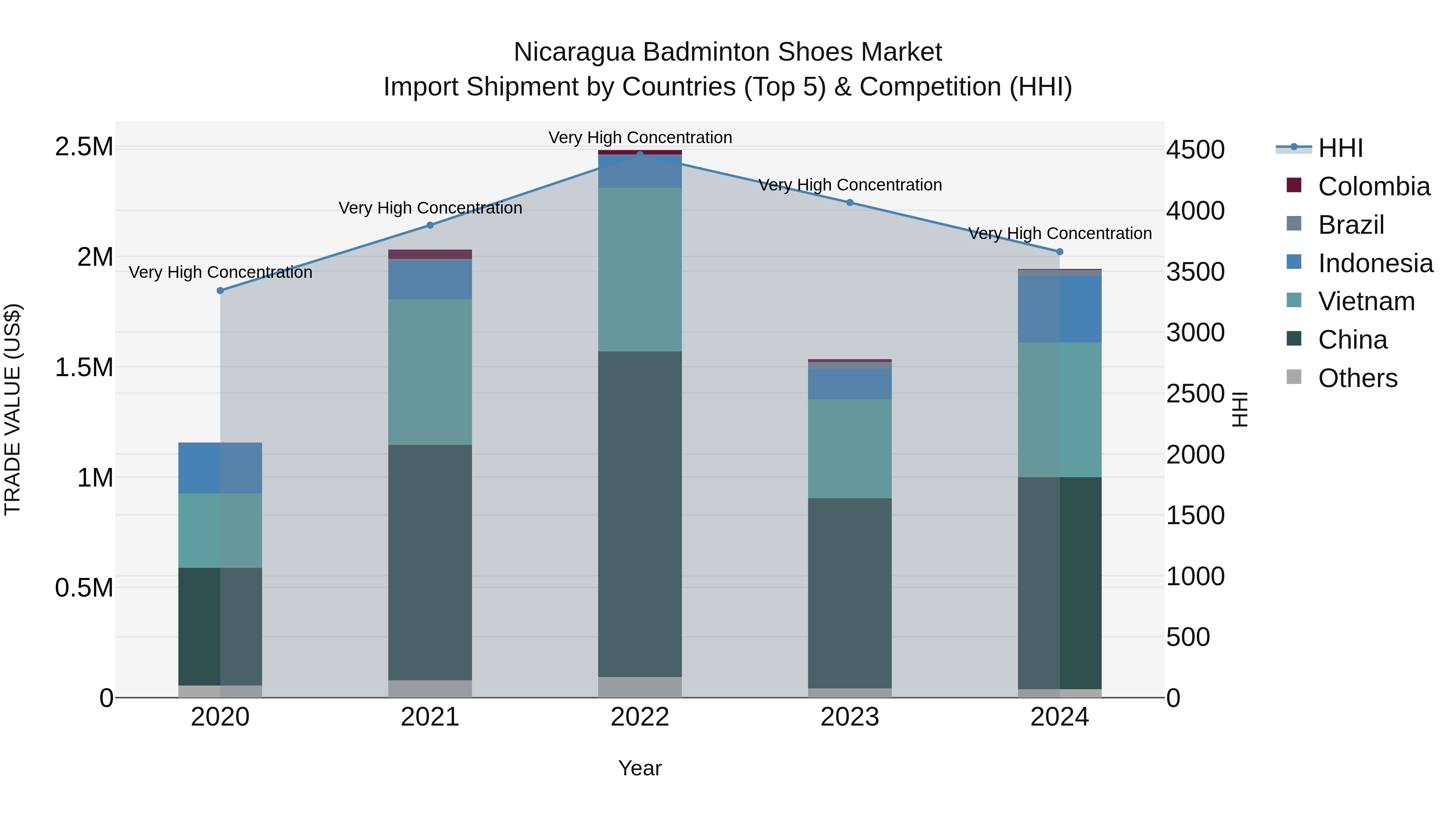
Task: Click the Brazil legend color swatch
Action: (x=1294, y=224)
